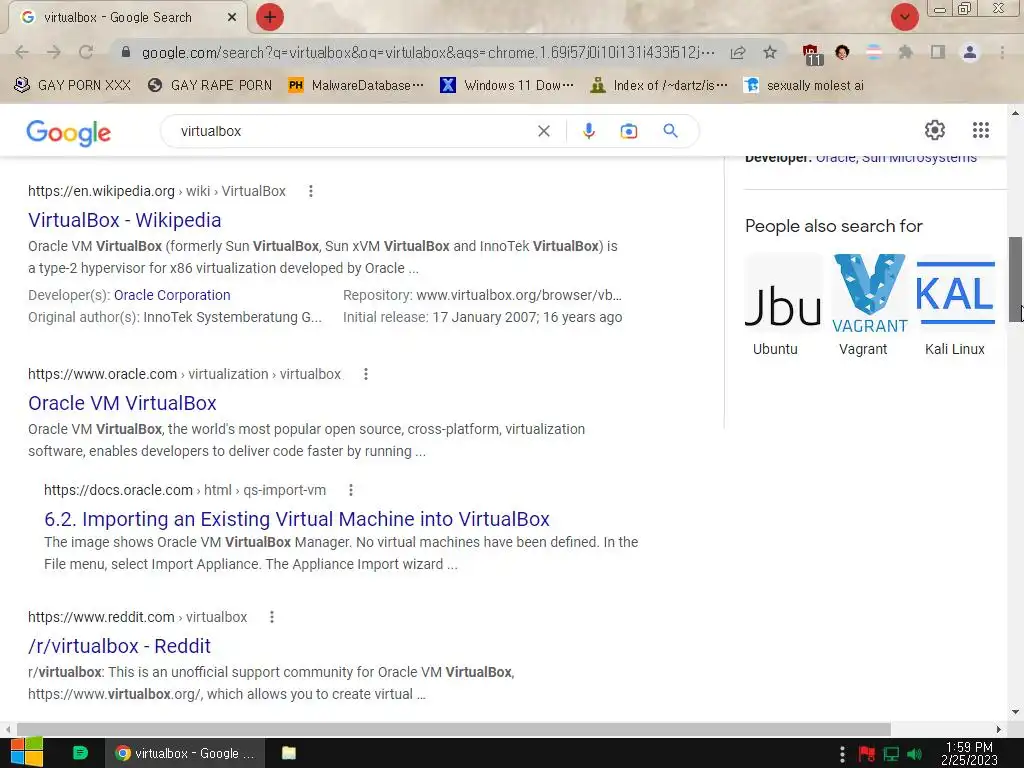Viewport: 1024px width, 768px height.
Task: Click the vertical scrollbar thumb
Action: pyautogui.click(x=1015, y=280)
